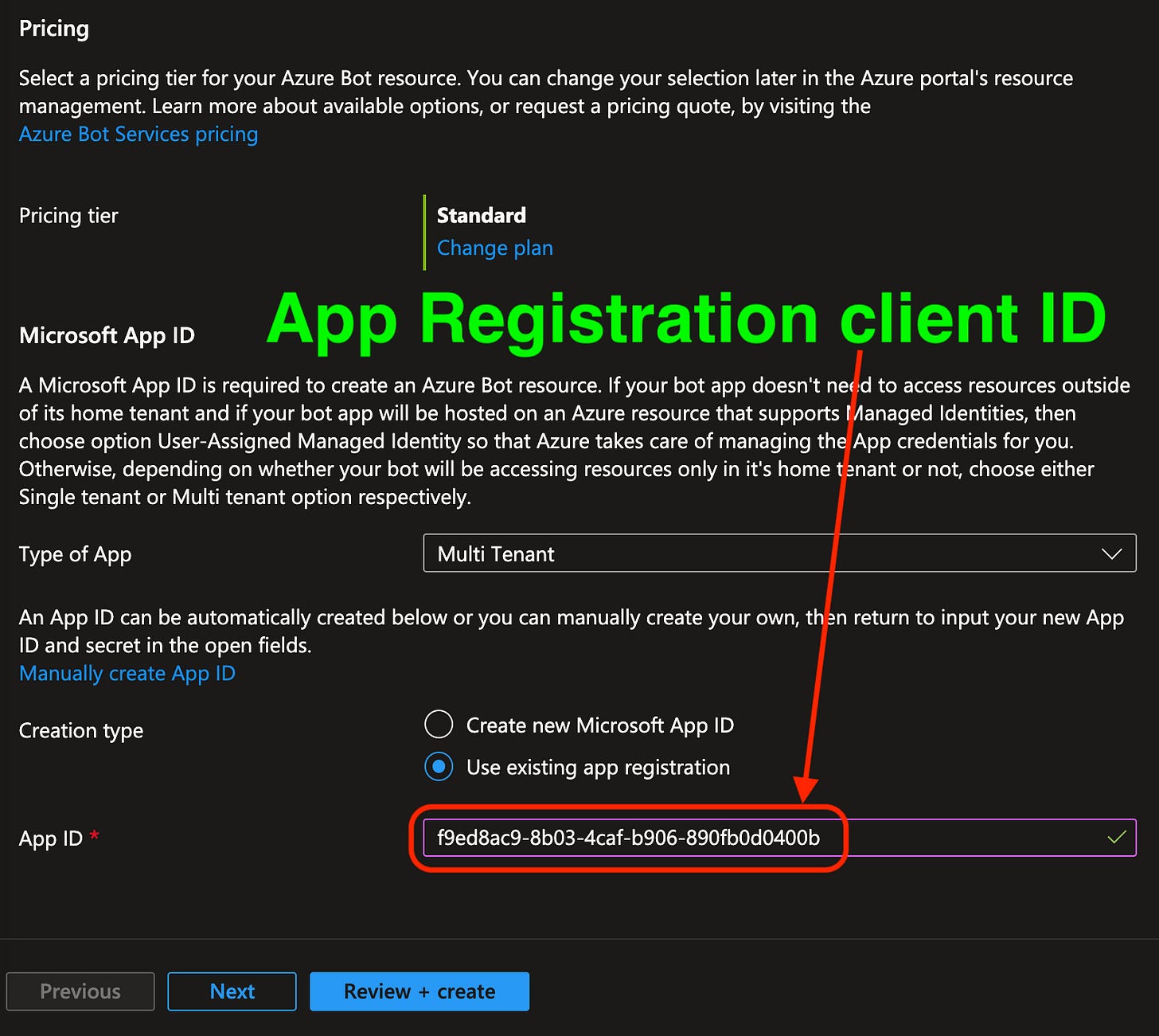1159x1036 pixels.
Task: Open the Azure Bot Services pricing link
Action: pyautogui.click(x=139, y=134)
